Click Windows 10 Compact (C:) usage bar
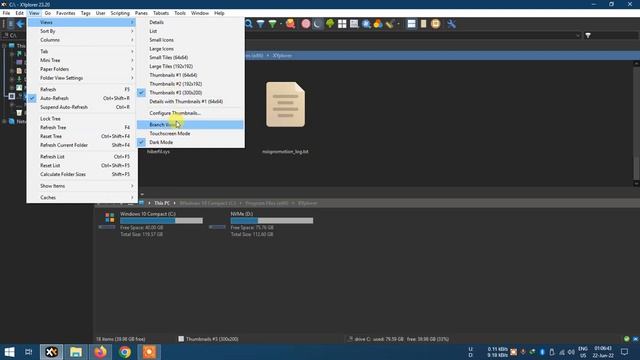 [x=161, y=221]
